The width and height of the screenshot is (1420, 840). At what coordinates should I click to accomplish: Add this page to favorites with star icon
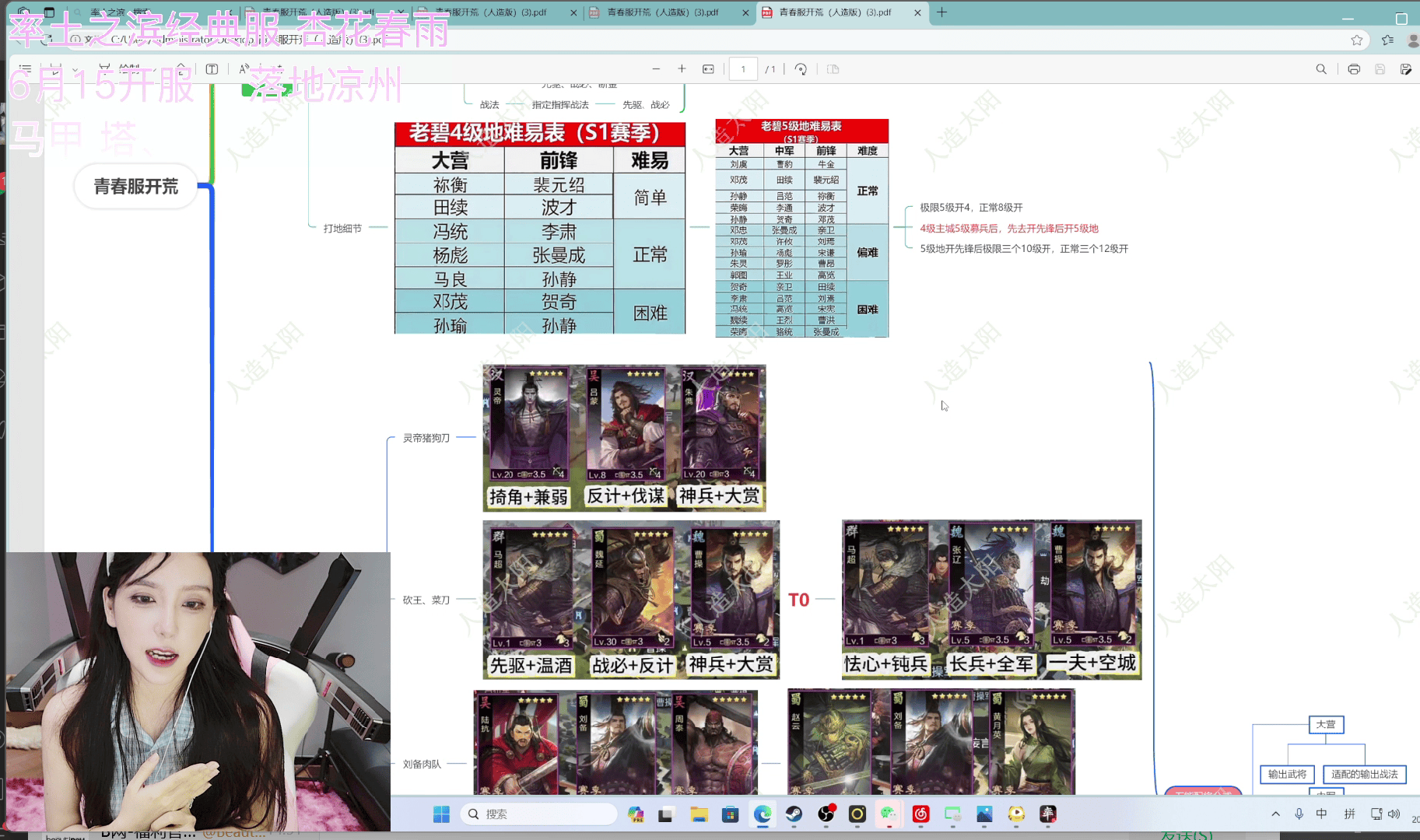point(1357,40)
